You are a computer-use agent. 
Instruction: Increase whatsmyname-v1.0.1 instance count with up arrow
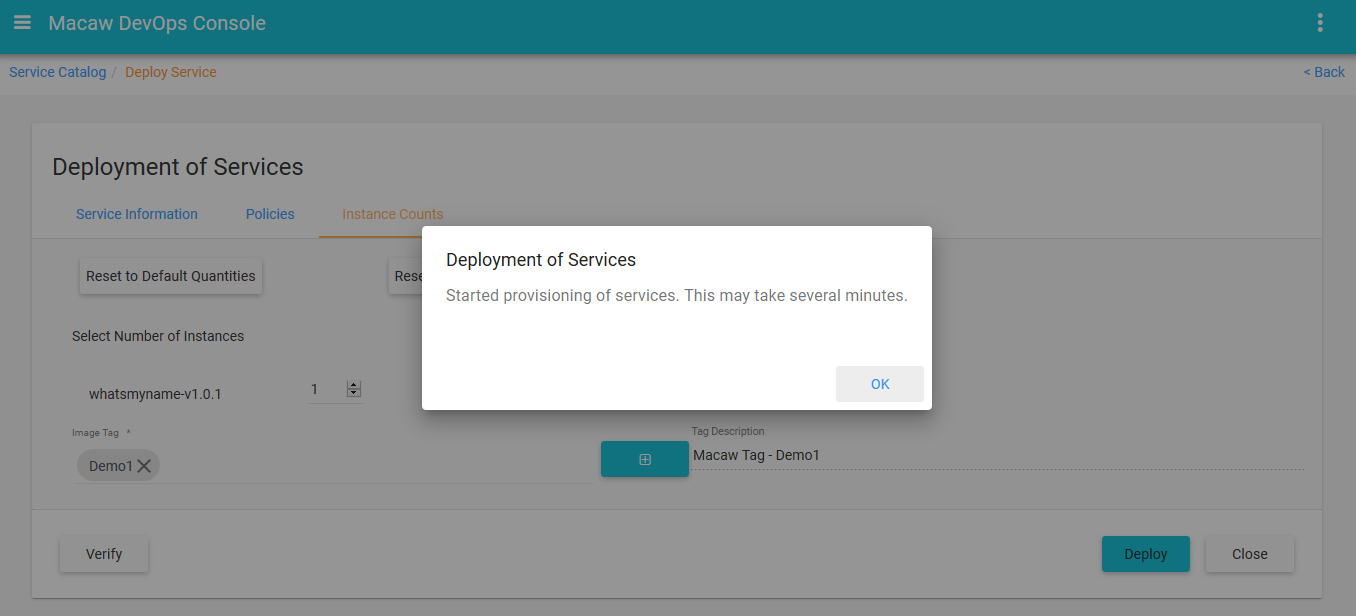(353, 385)
